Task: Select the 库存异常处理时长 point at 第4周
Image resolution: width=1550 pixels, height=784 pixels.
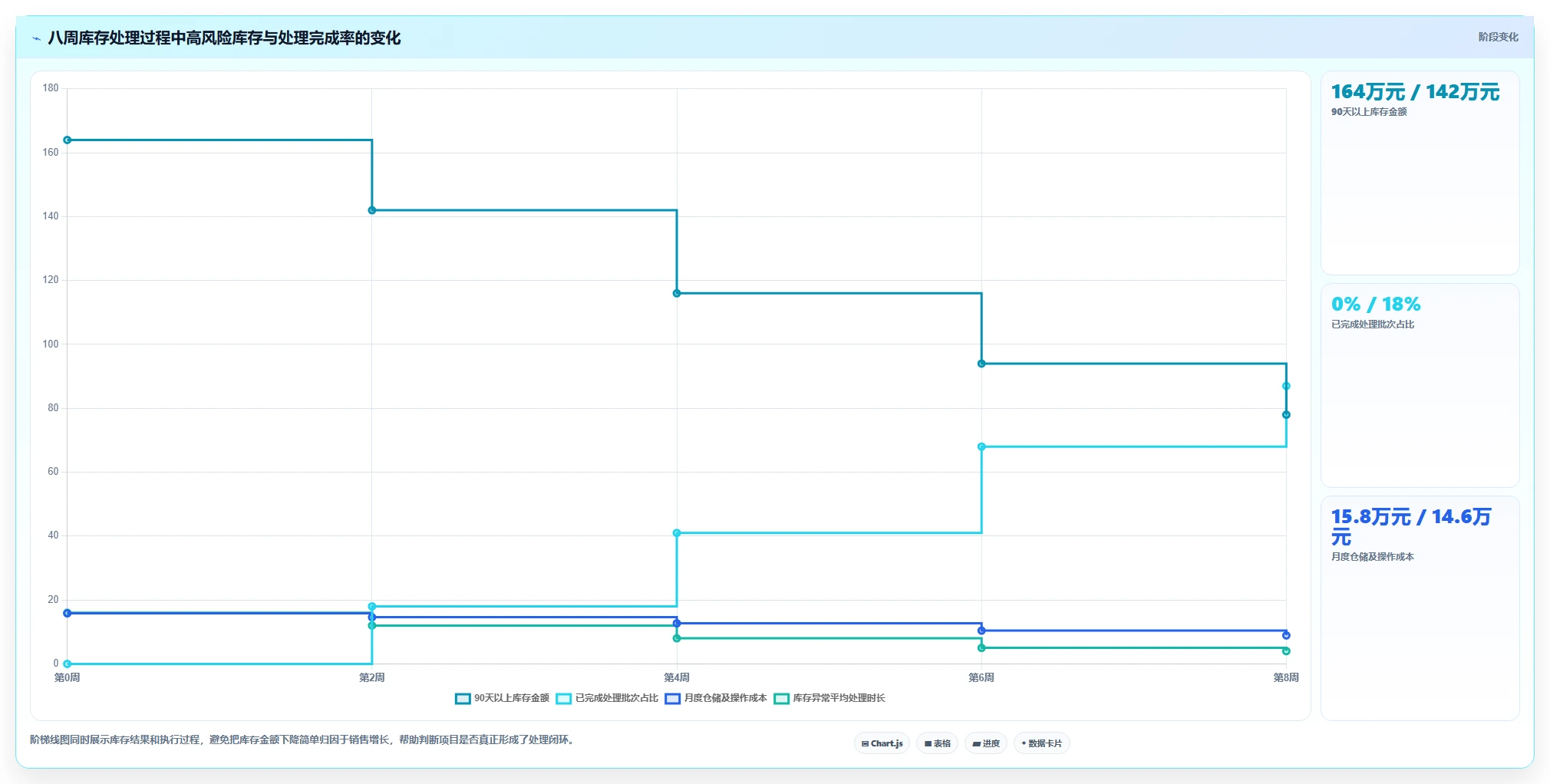Action: [x=677, y=638]
